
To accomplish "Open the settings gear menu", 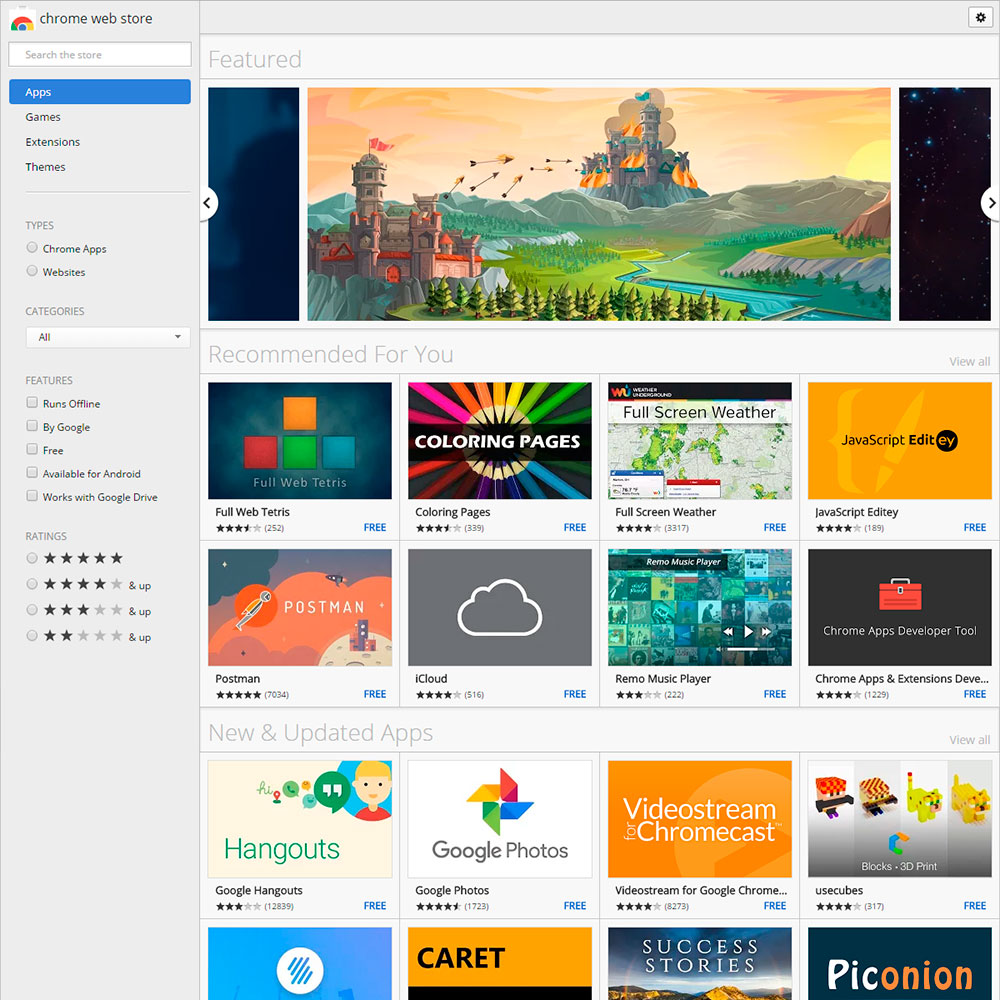I will [980, 18].
